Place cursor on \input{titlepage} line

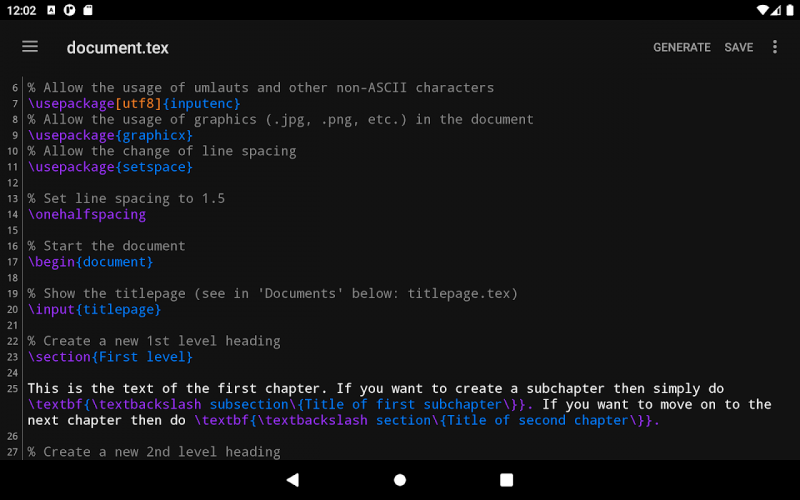coord(94,309)
